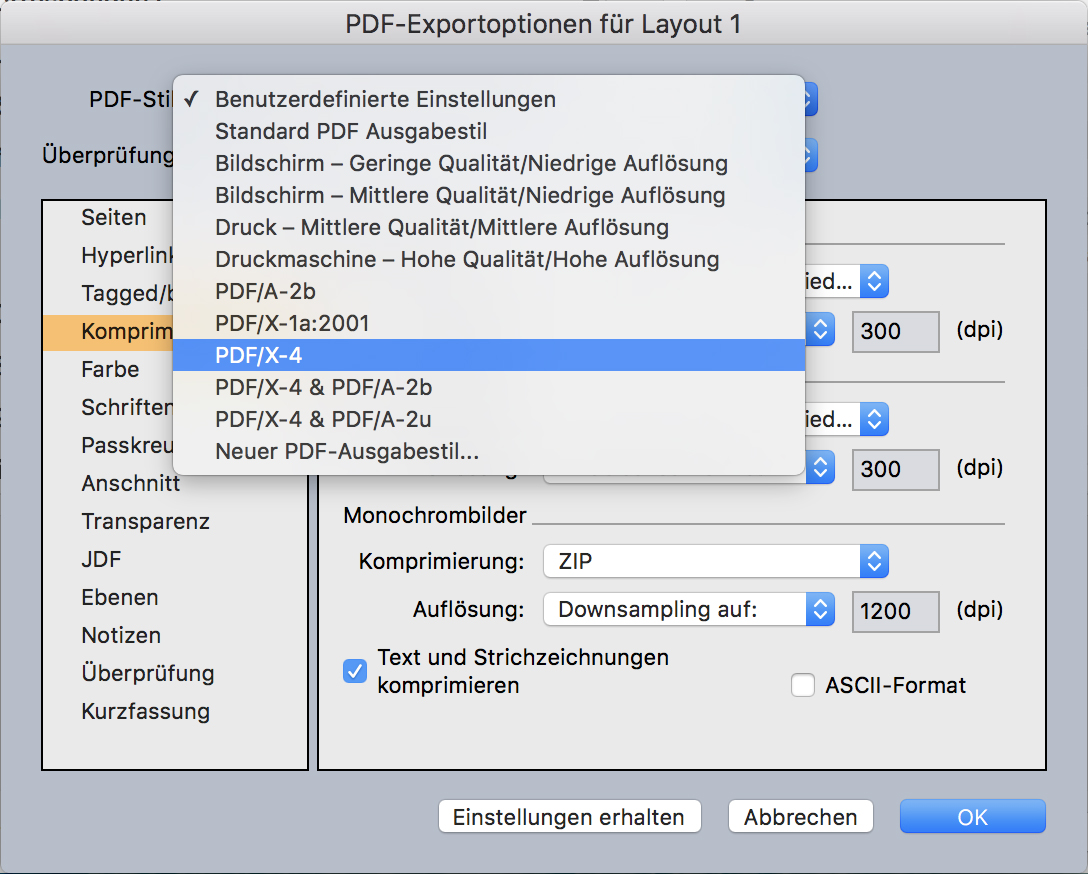Open the Transparenz section in sidebar
The width and height of the screenshot is (1088, 874).
coord(145,521)
